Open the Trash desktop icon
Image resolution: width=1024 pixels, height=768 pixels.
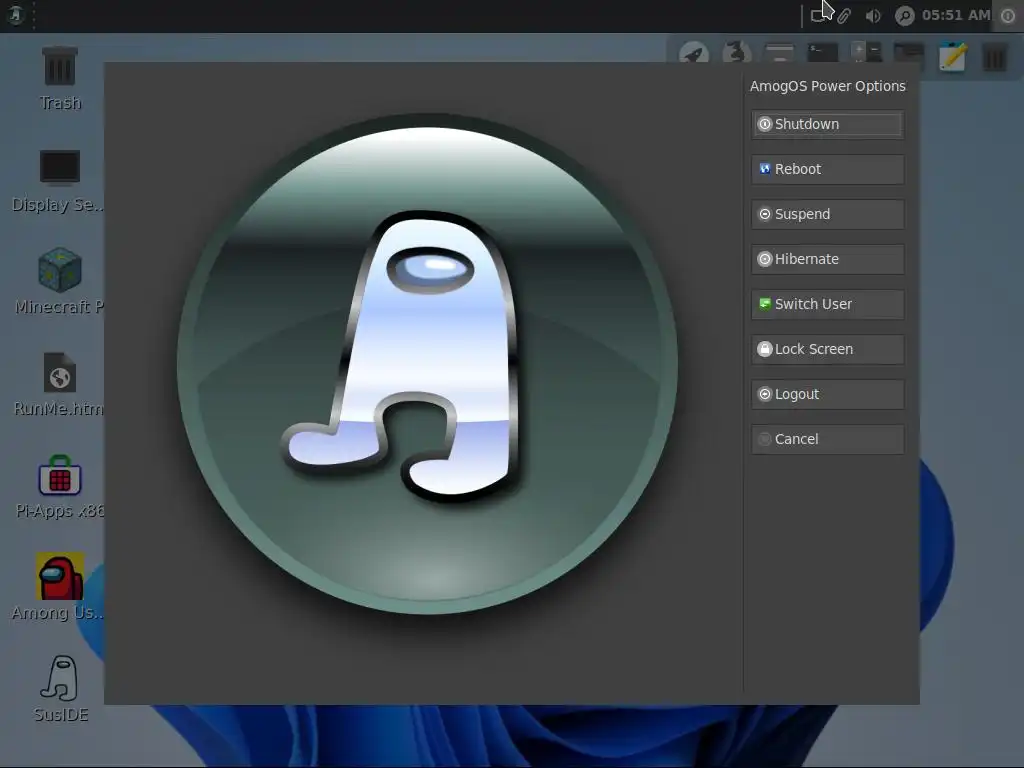60,78
